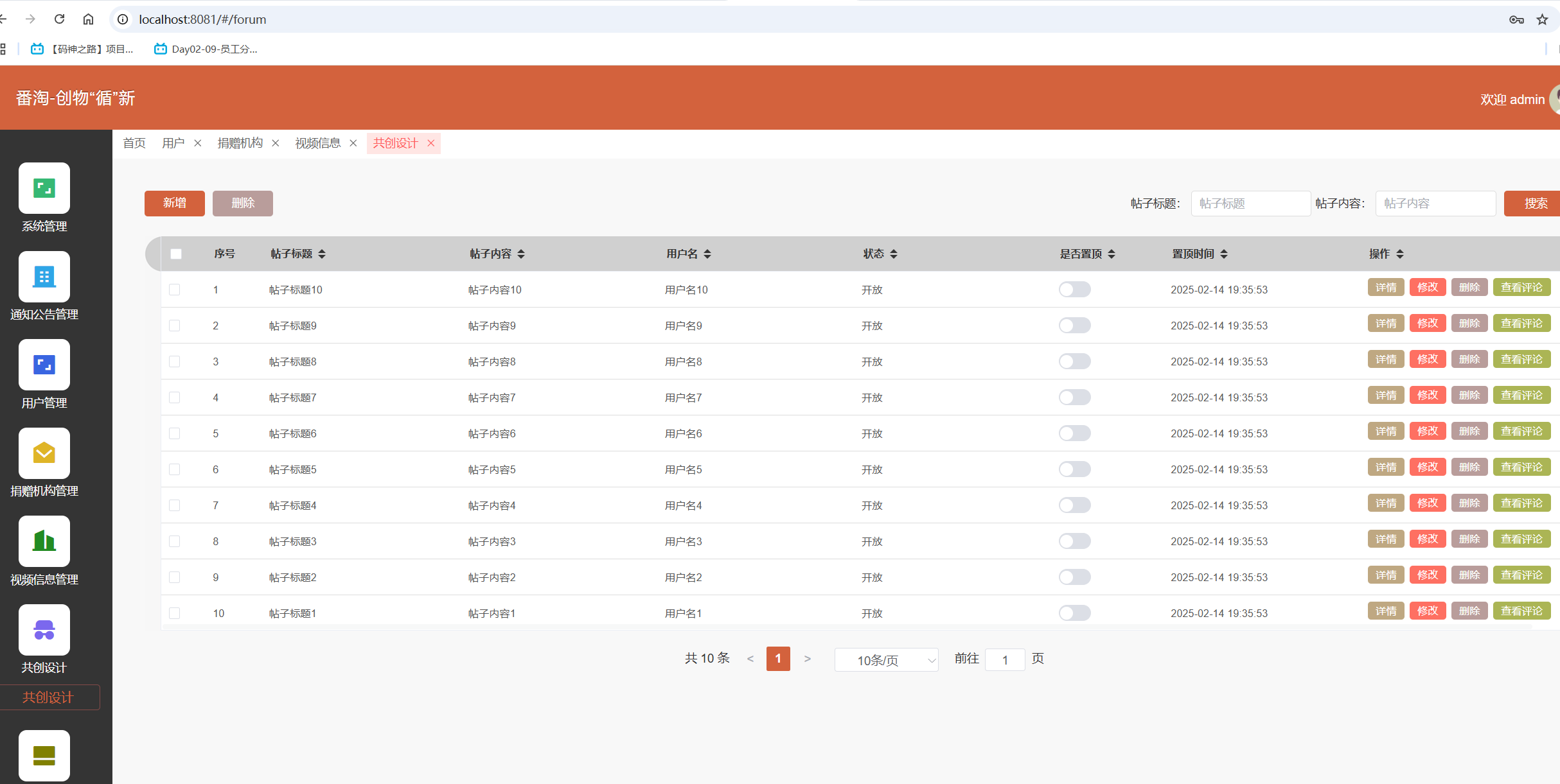Click 查看评论 for 帖子标题5
The image size is (1560, 784).
point(1521,467)
